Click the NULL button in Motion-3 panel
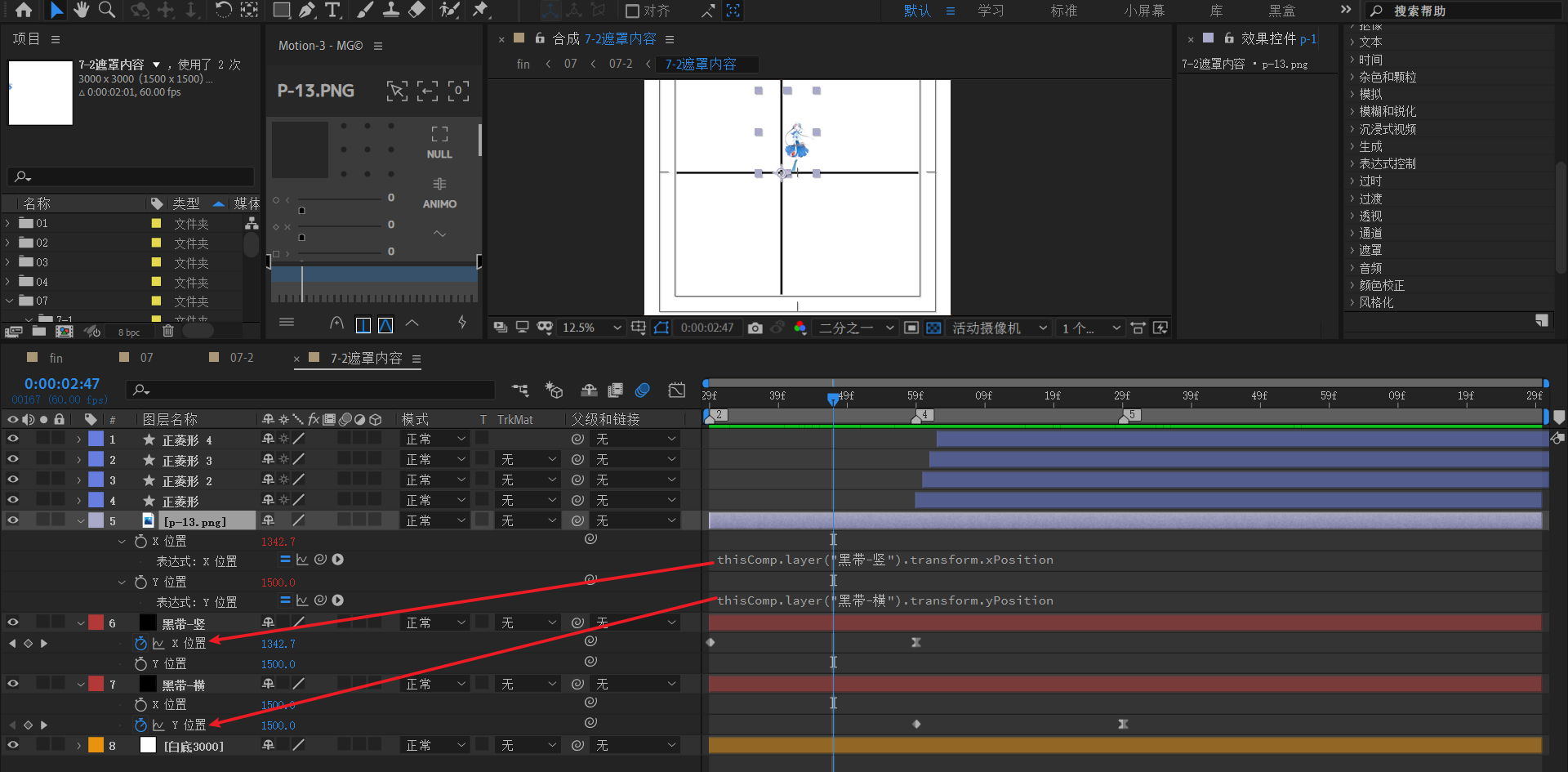The image size is (1568, 772). point(439,143)
